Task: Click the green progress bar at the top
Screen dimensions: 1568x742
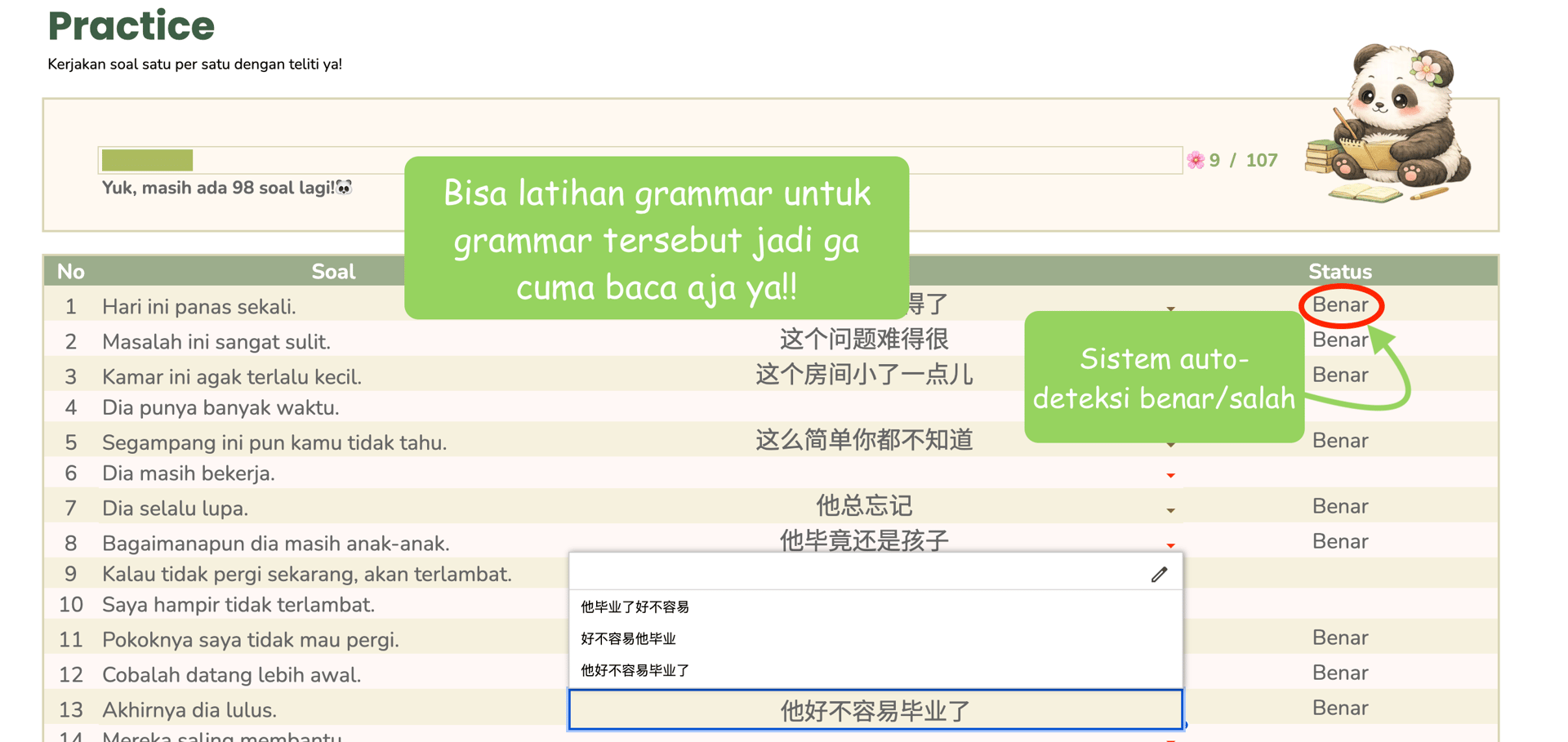Action: tap(147, 160)
